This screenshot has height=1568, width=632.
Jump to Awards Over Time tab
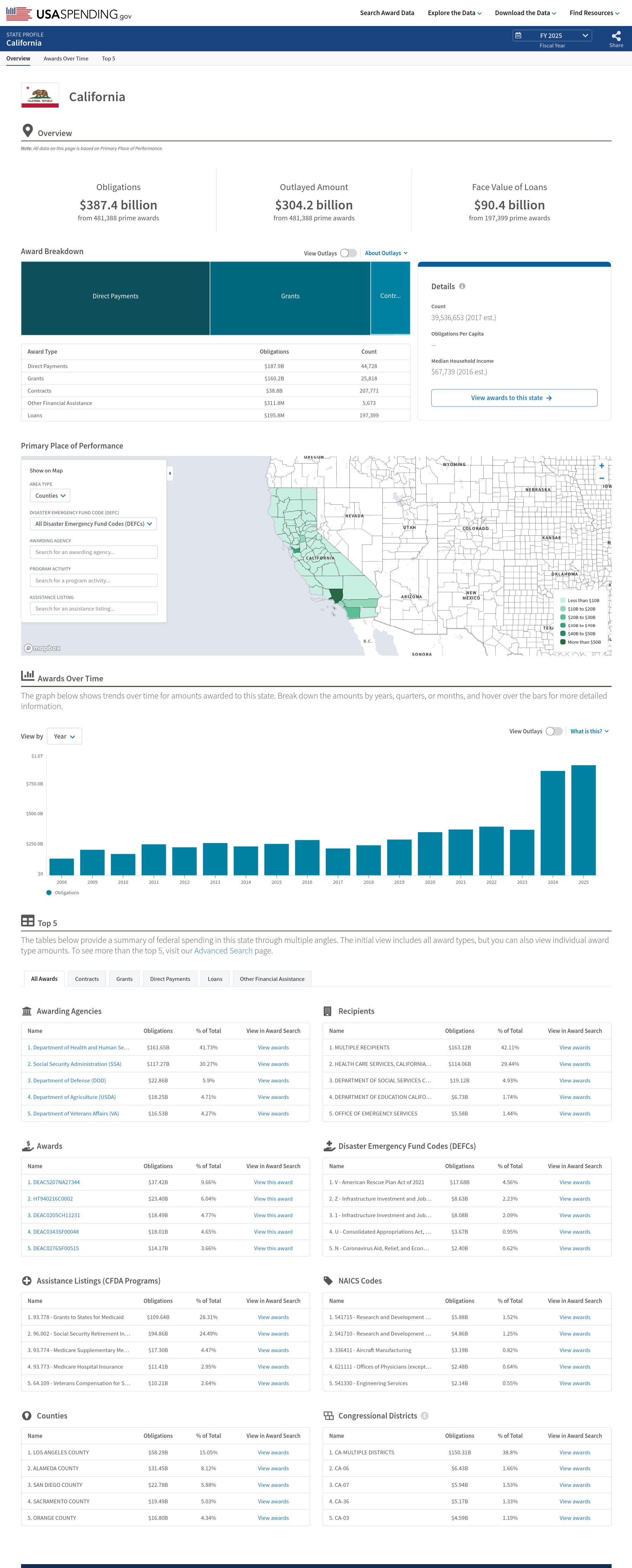pyautogui.click(x=66, y=58)
